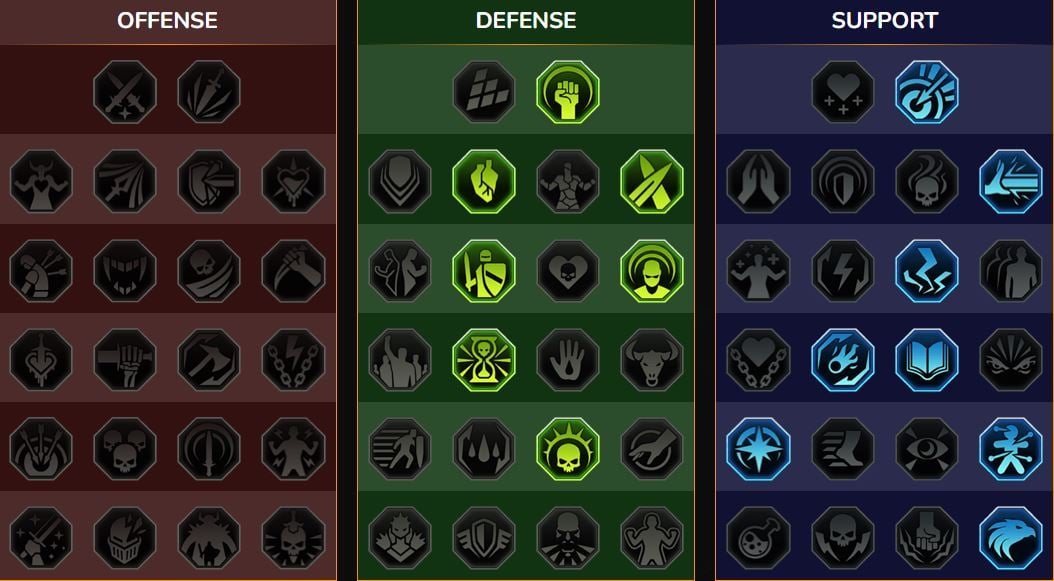The width and height of the screenshot is (1054, 581).
Task: Click the glowing green raised fist mastery
Action: click(x=568, y=92)
